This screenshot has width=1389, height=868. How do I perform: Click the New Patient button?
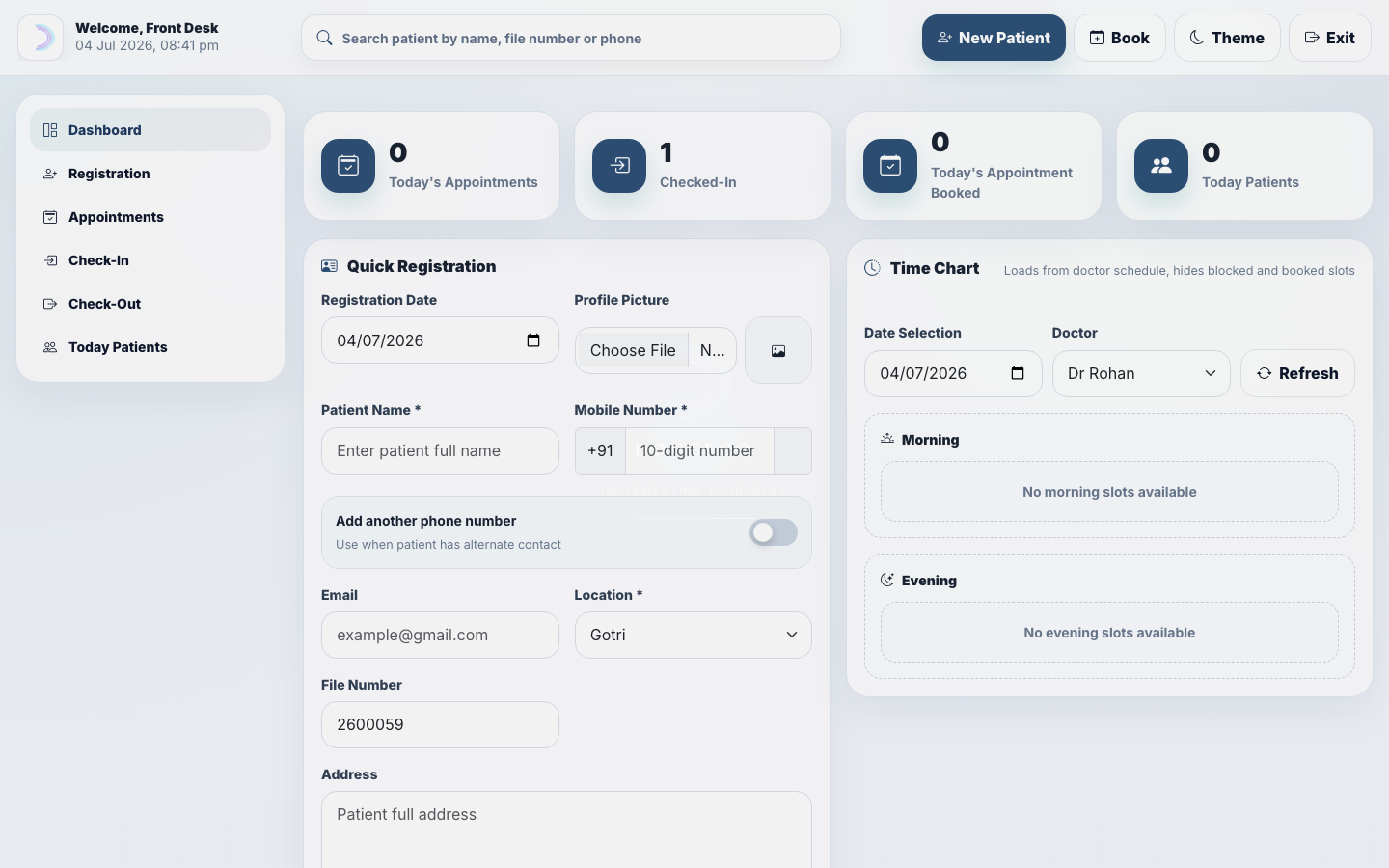pyautogui.click(x=994, y=38)
